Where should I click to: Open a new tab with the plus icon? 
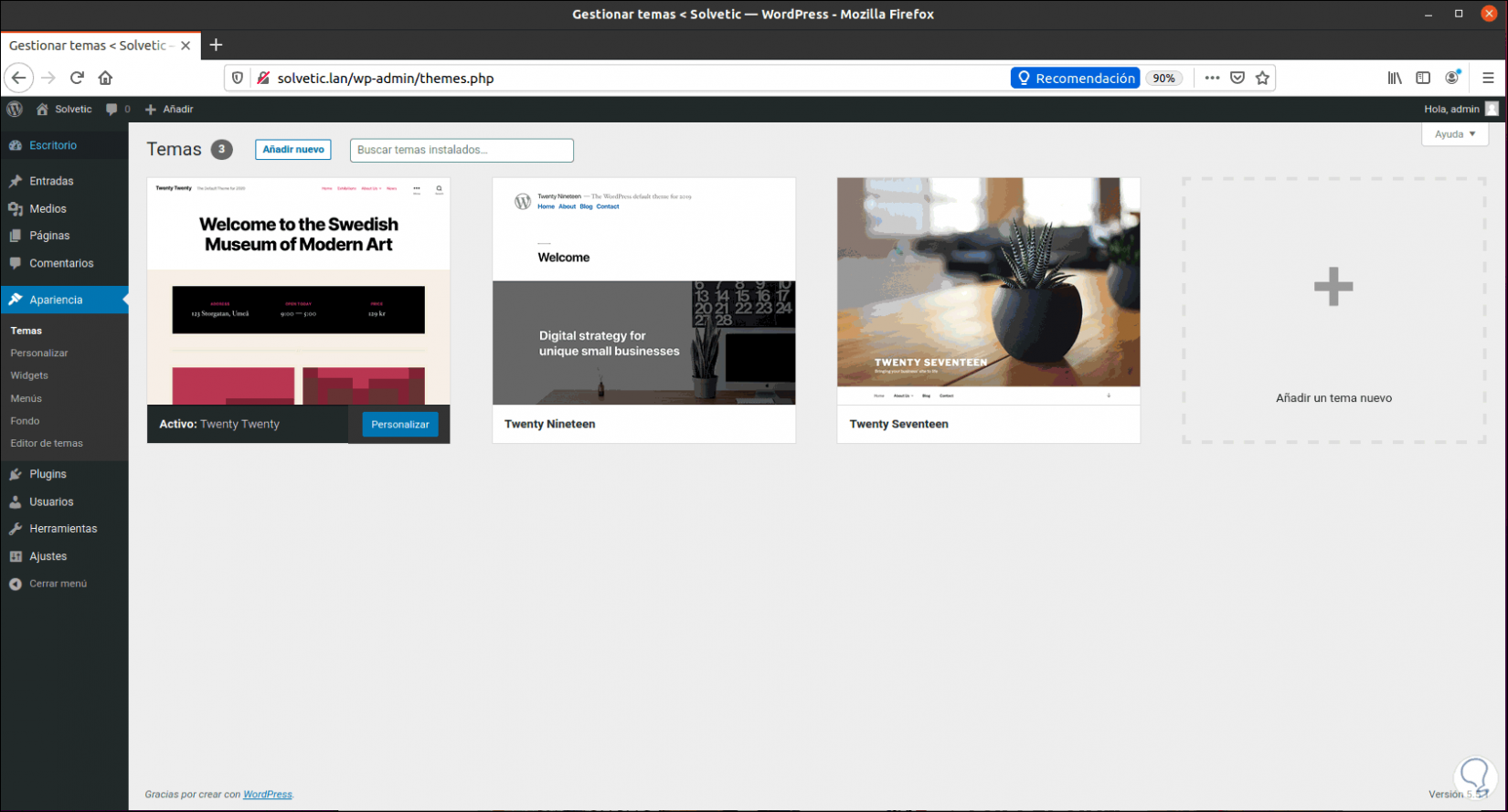click(x=217, y=45)
